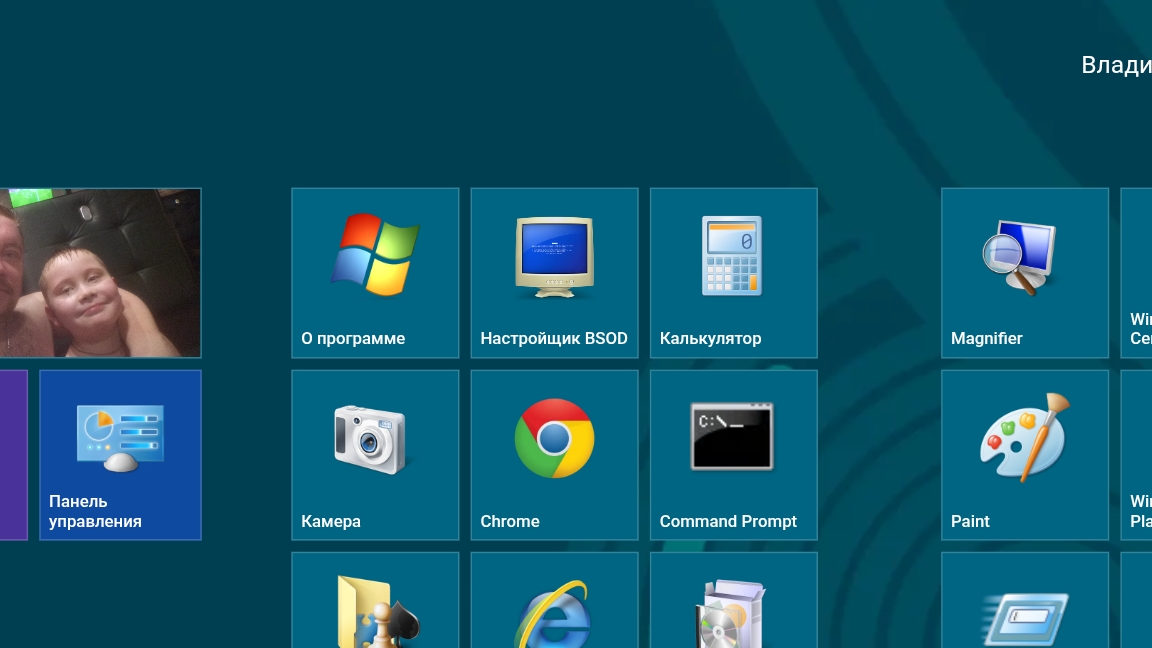Click the Magnifier label text
The width and height of the screenshot is (1152, 648).
tap(987, 339)
